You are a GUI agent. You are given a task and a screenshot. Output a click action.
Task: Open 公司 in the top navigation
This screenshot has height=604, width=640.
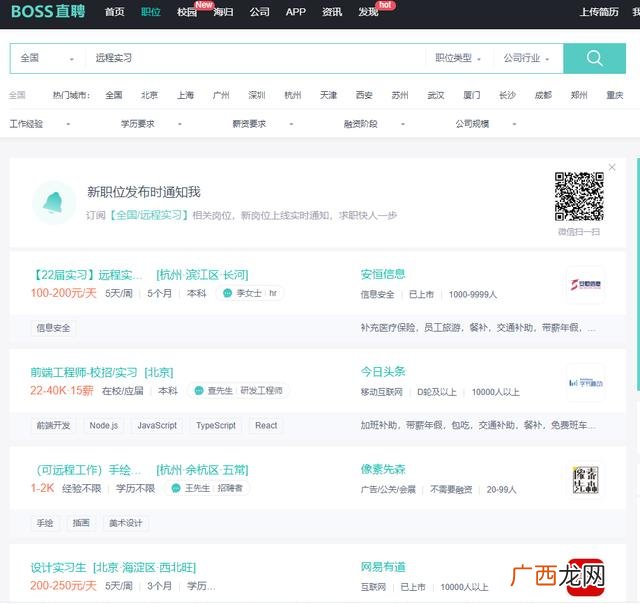tap(260, 12)
